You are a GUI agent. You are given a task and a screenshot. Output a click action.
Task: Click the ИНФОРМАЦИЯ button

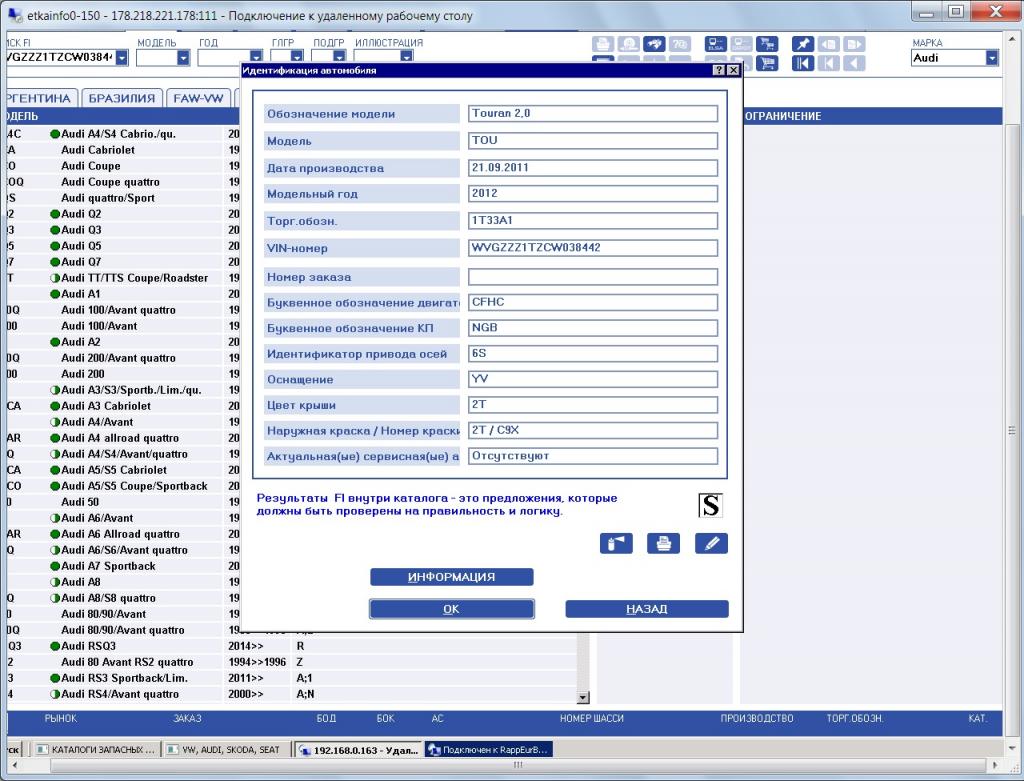pyautogui.click(x=451, y=577)
